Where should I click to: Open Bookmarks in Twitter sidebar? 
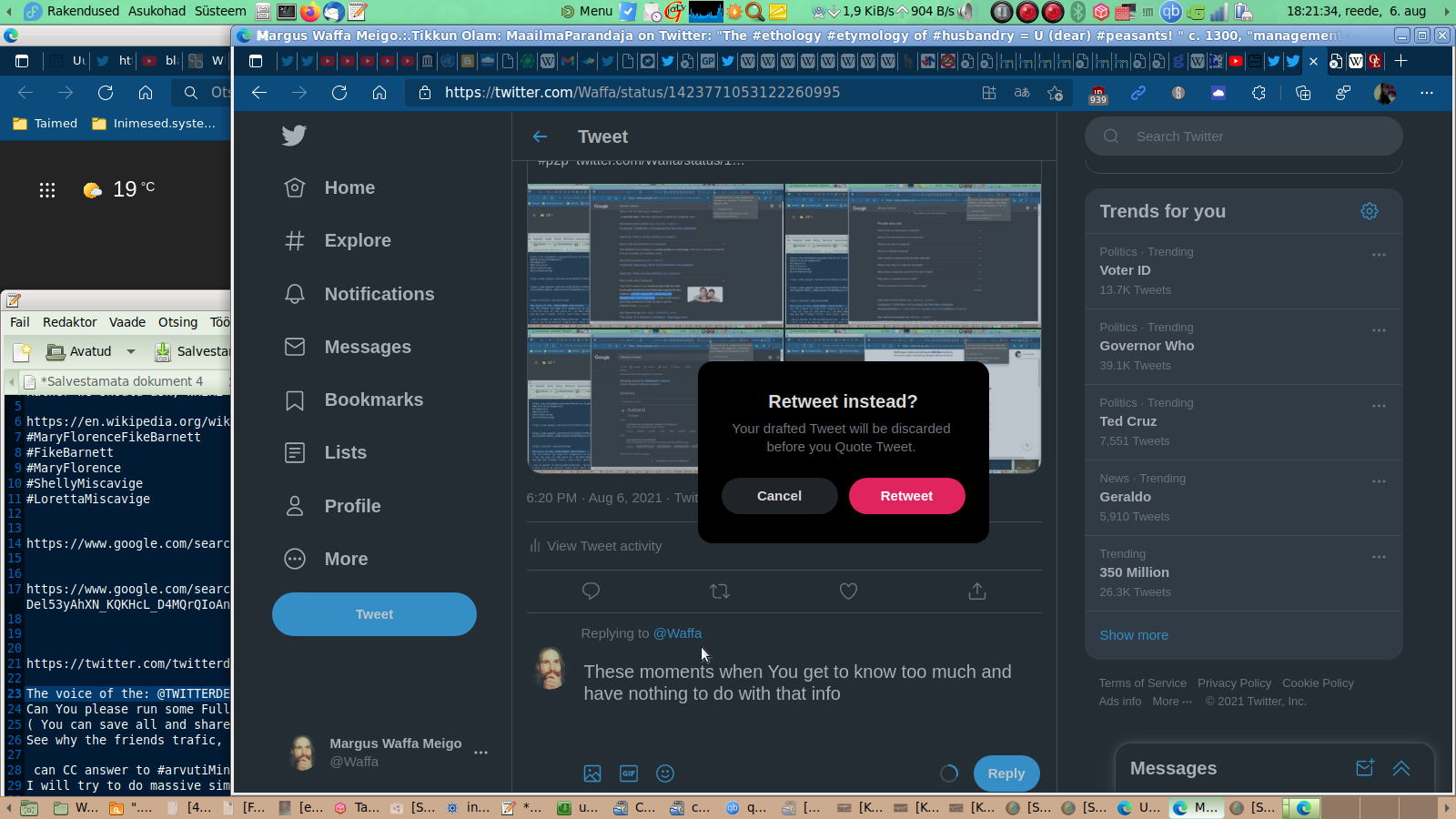pyautogui.click(x=354, y=399)
